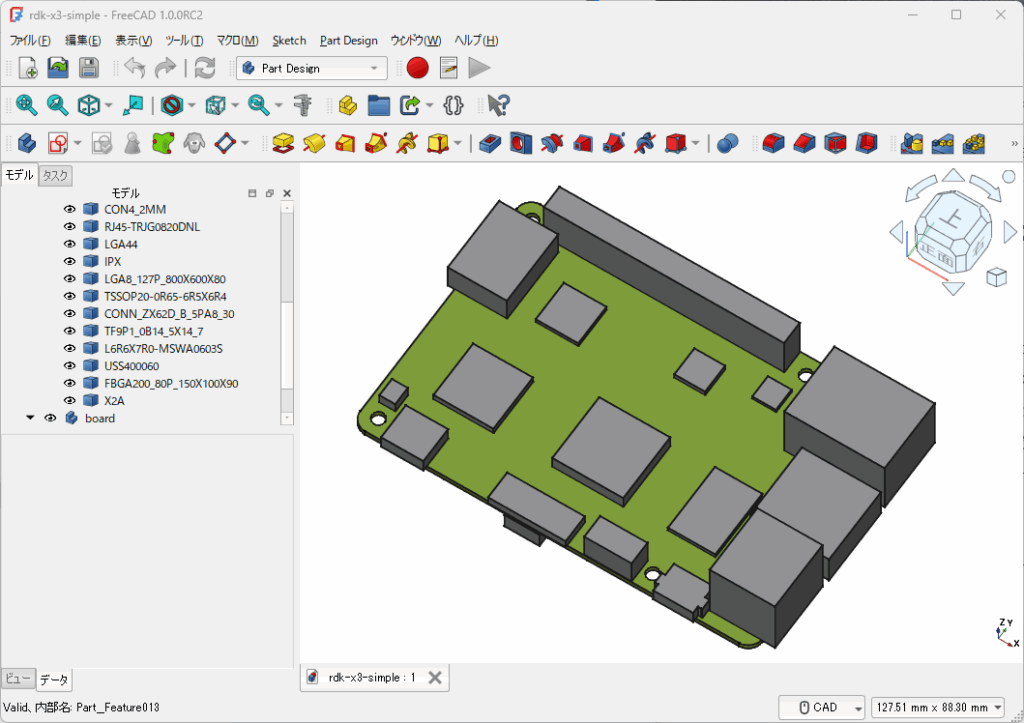Hide the LGA44 part via eye icon
1024x723 pixels.
[x=70, y=244]
